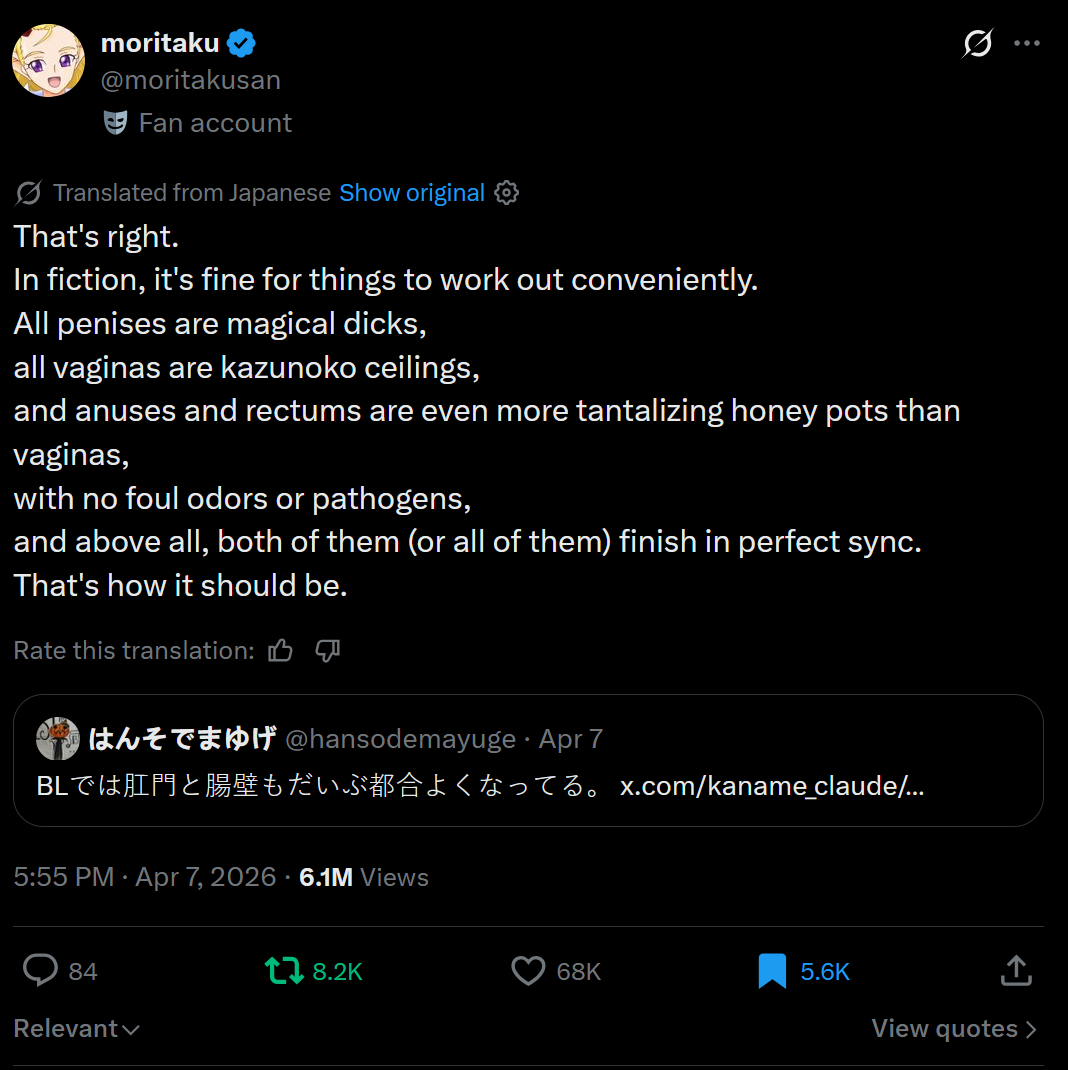Viewport: 1068px width, 1070px height.
Task: Click the quoted post author avatar
Action: coord(58,739)
